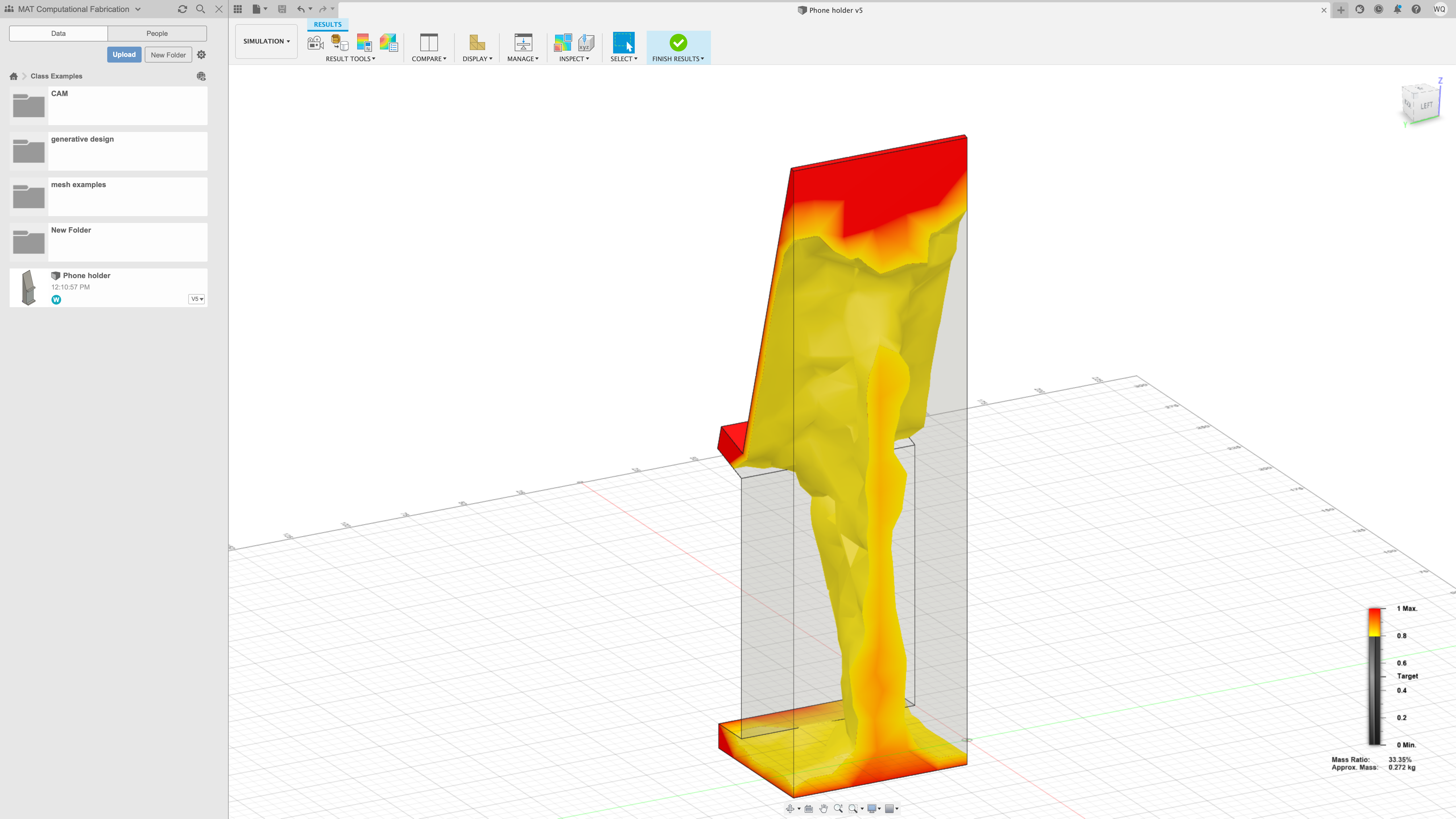Click the Compare split-window icon

(x=429, y=43)
